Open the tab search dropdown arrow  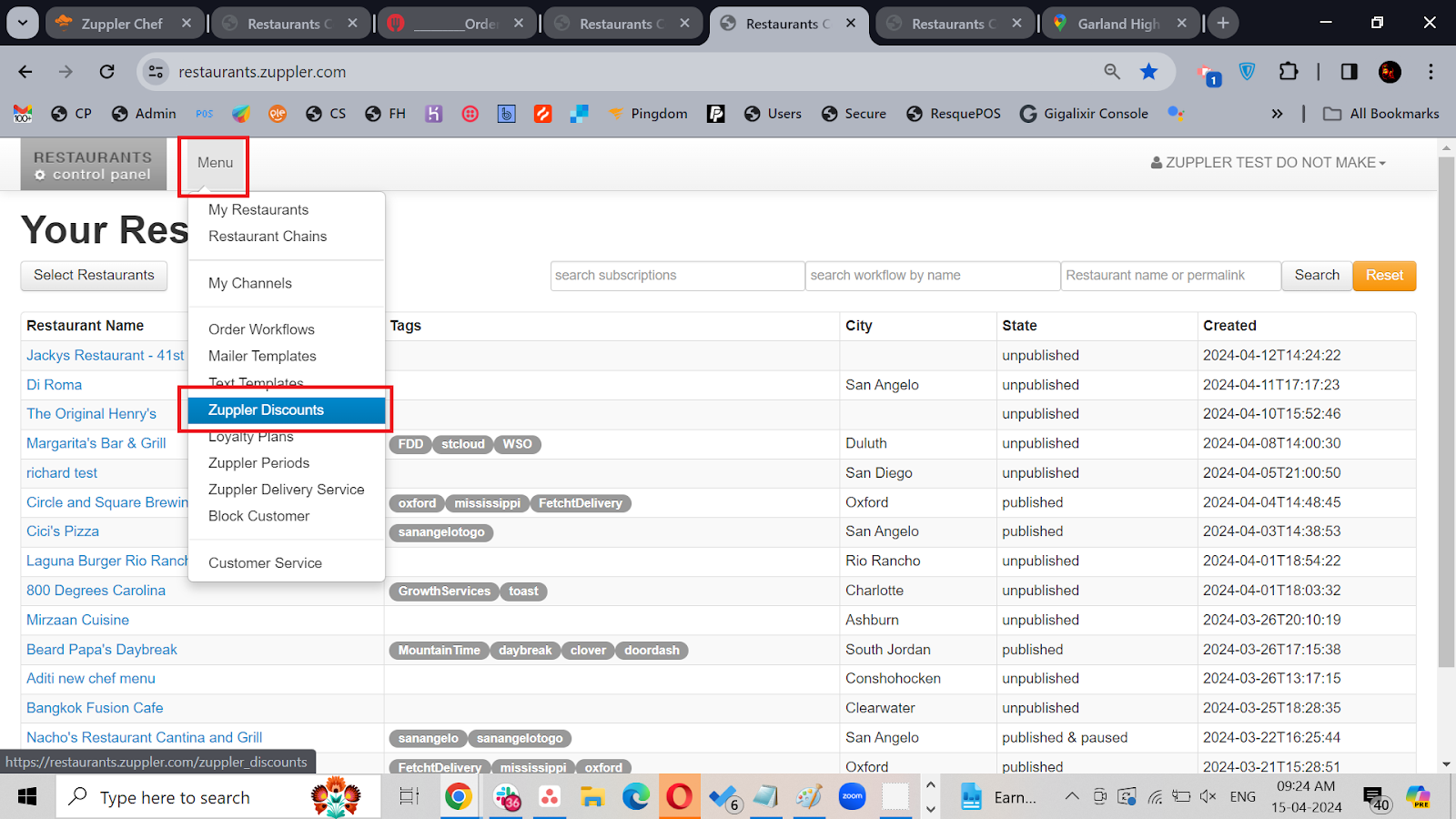pyautogui.click(x=22, y=24)
